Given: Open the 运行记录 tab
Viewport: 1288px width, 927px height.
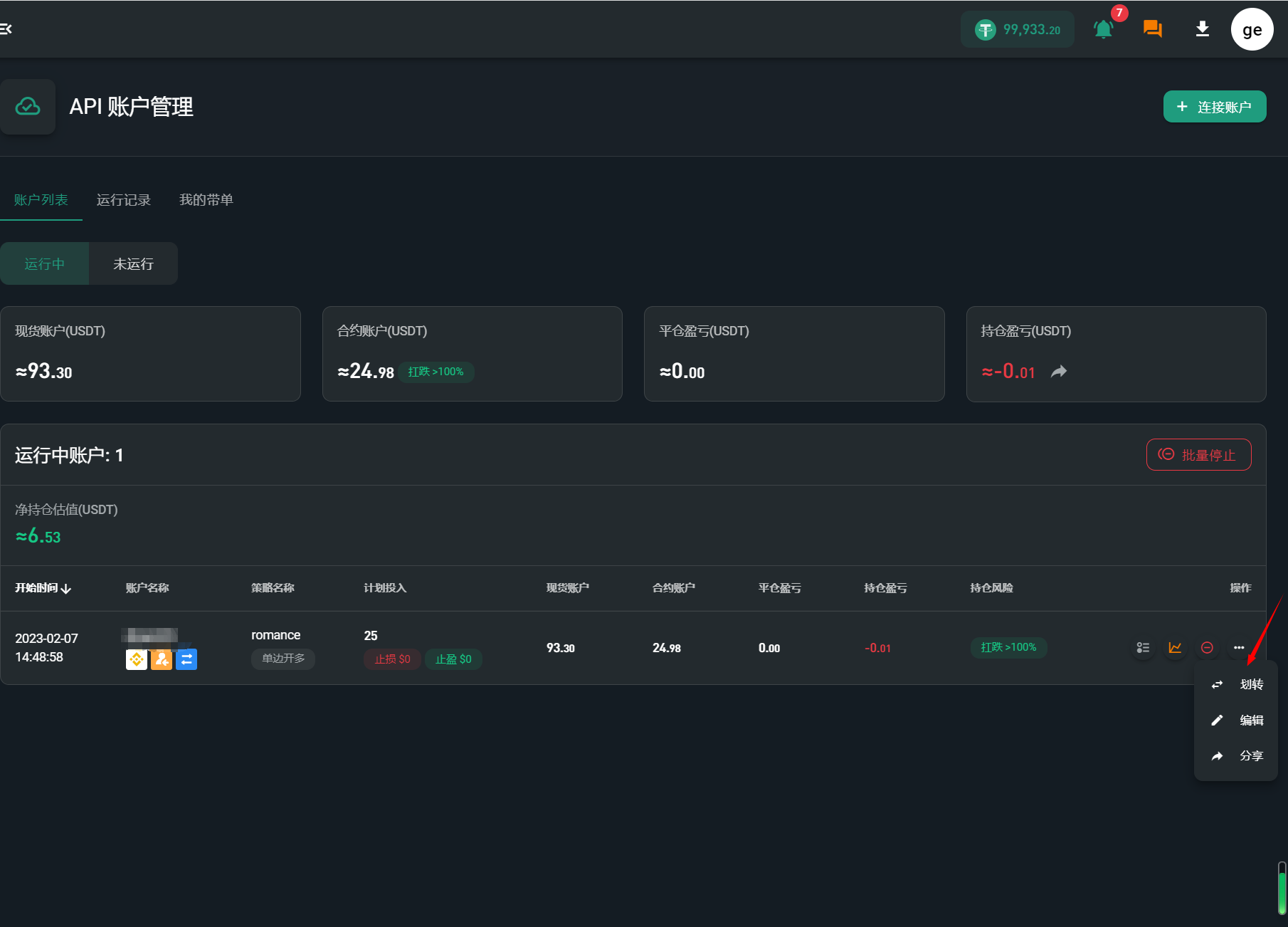Looking at the screenshot, I should (124, 200).
